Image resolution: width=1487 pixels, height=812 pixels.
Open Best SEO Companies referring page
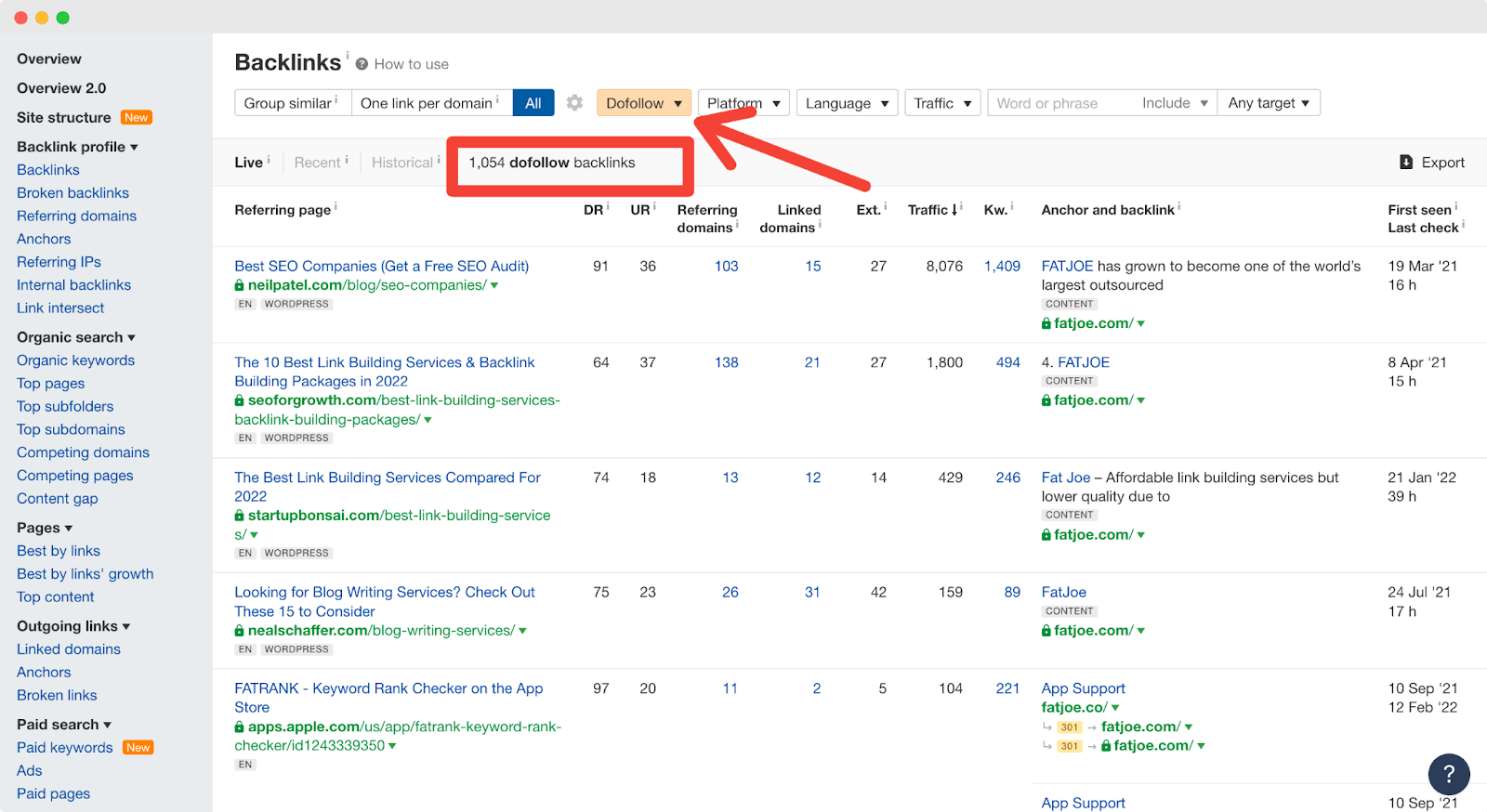tap(382, 267)
